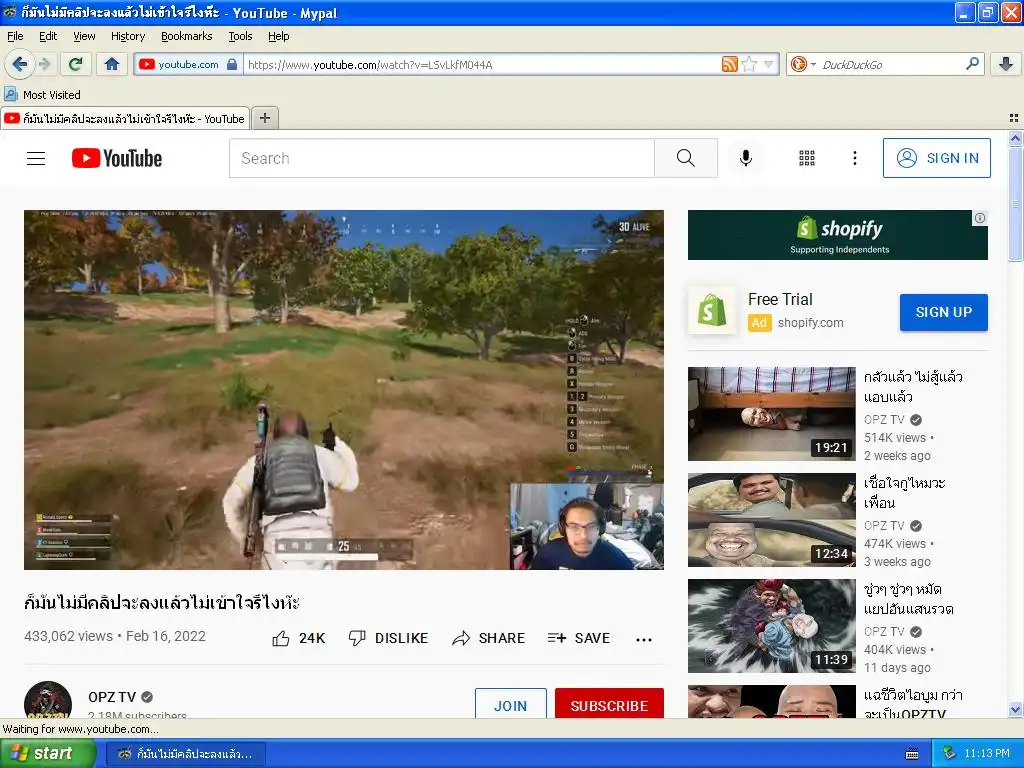1024x768 pixels.
Task: Click the YouTube logo
Action: pos(117,158)
